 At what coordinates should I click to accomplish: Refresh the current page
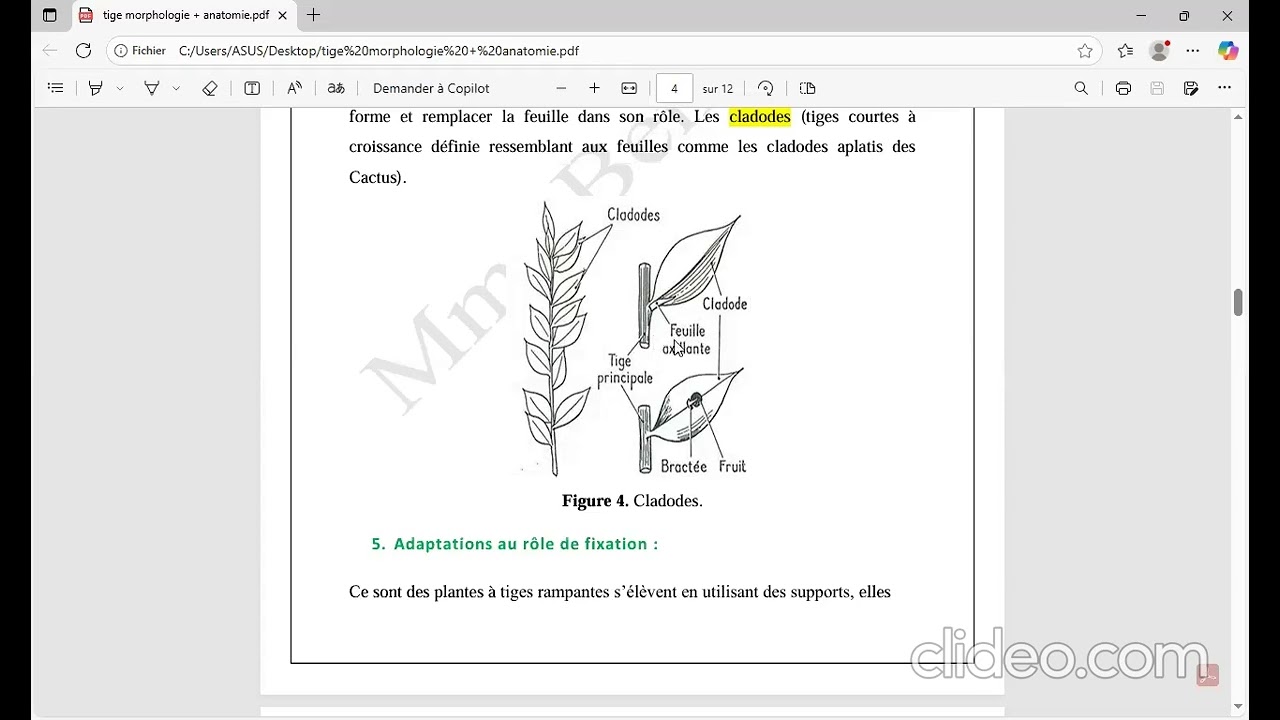click(x=83, y=50)
